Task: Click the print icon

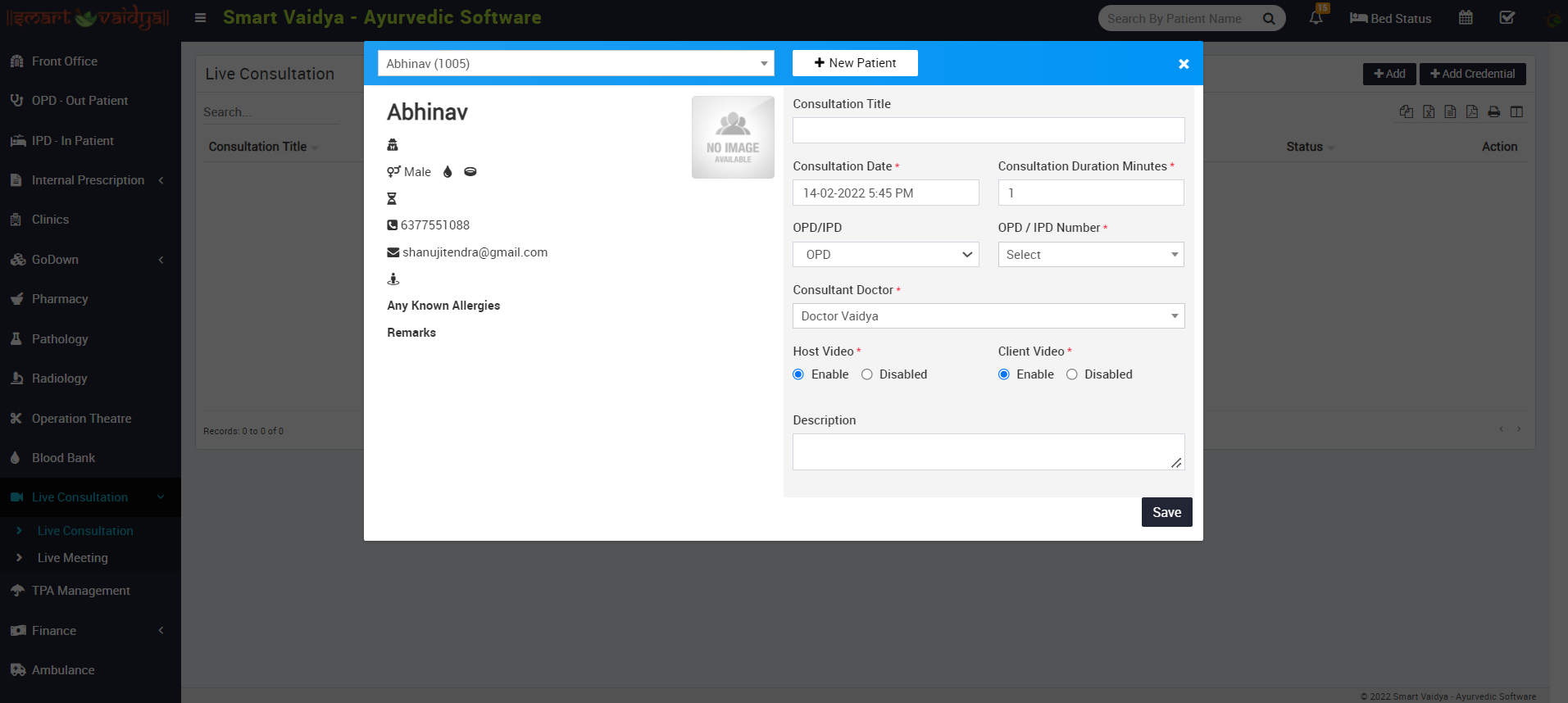Action: (x=1494, y=112)
